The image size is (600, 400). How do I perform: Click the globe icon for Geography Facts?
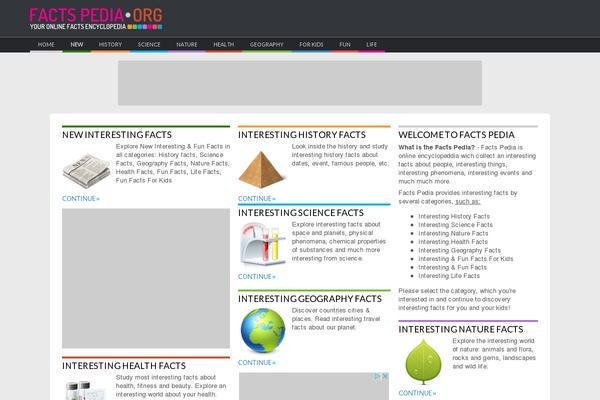[x=263, y=330]
